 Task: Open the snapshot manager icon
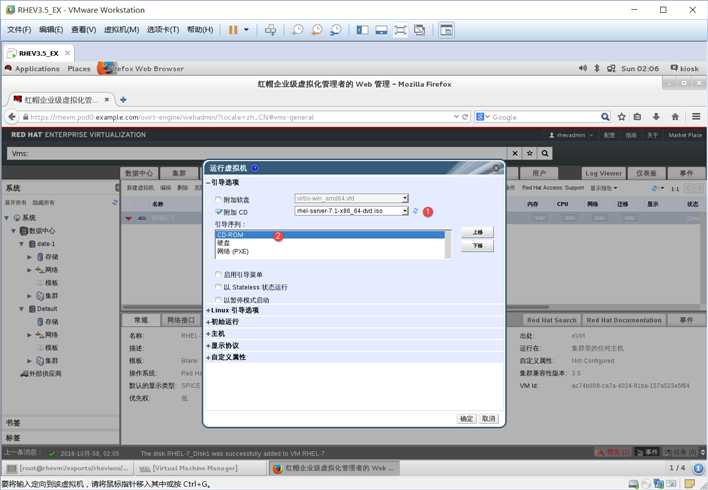click(336, 30)
